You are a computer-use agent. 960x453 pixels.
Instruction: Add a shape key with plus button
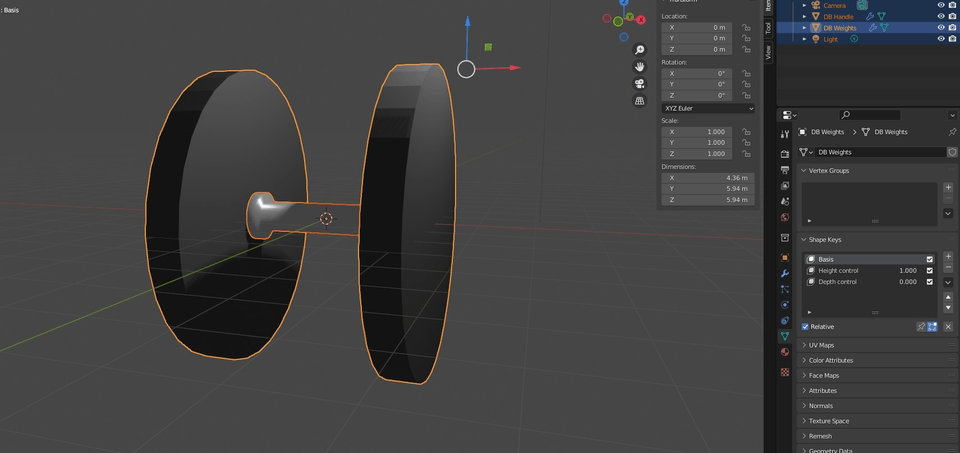(948, 257)
